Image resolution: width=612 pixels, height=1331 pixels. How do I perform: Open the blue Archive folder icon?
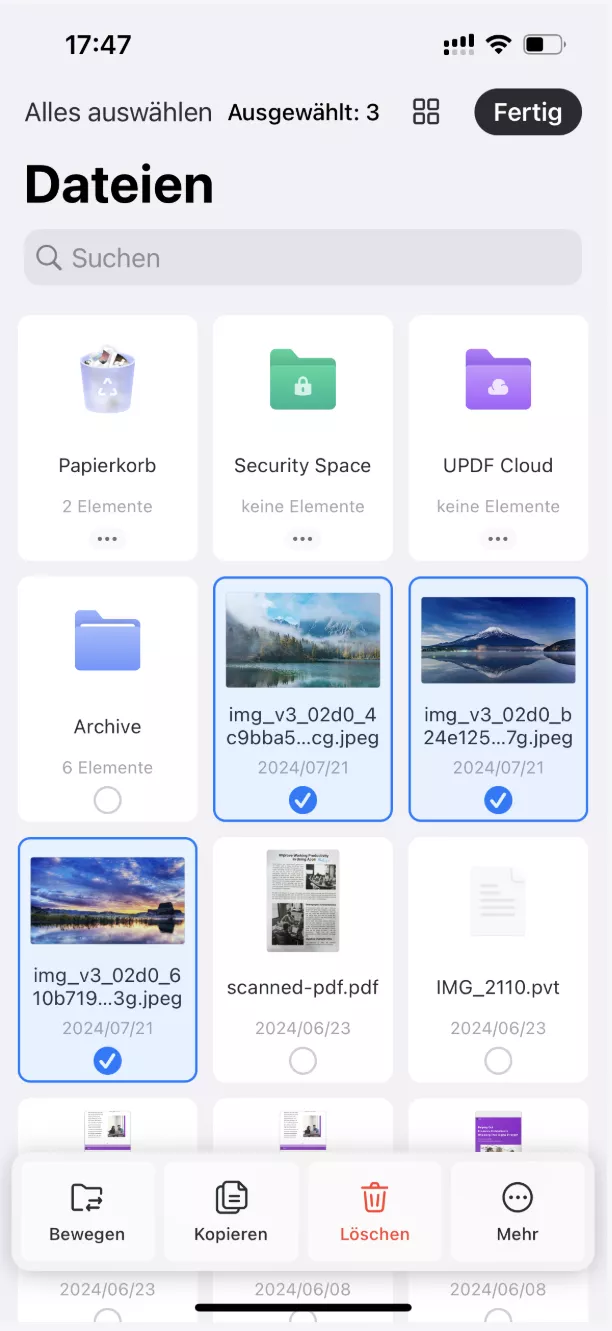point(107,640)
